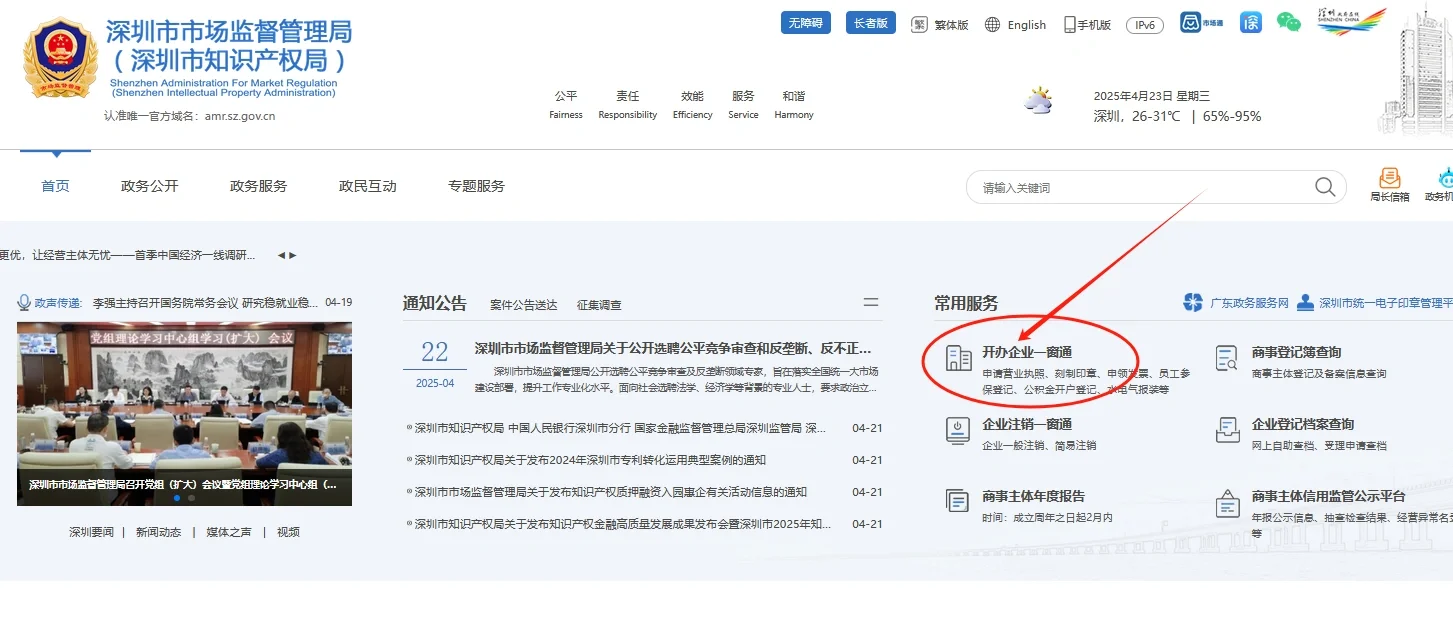The width and height of the screenshot is (1453, 623).
Task: Enable accessibility with 无障碍 toggle
Action: tap(805, 21)
